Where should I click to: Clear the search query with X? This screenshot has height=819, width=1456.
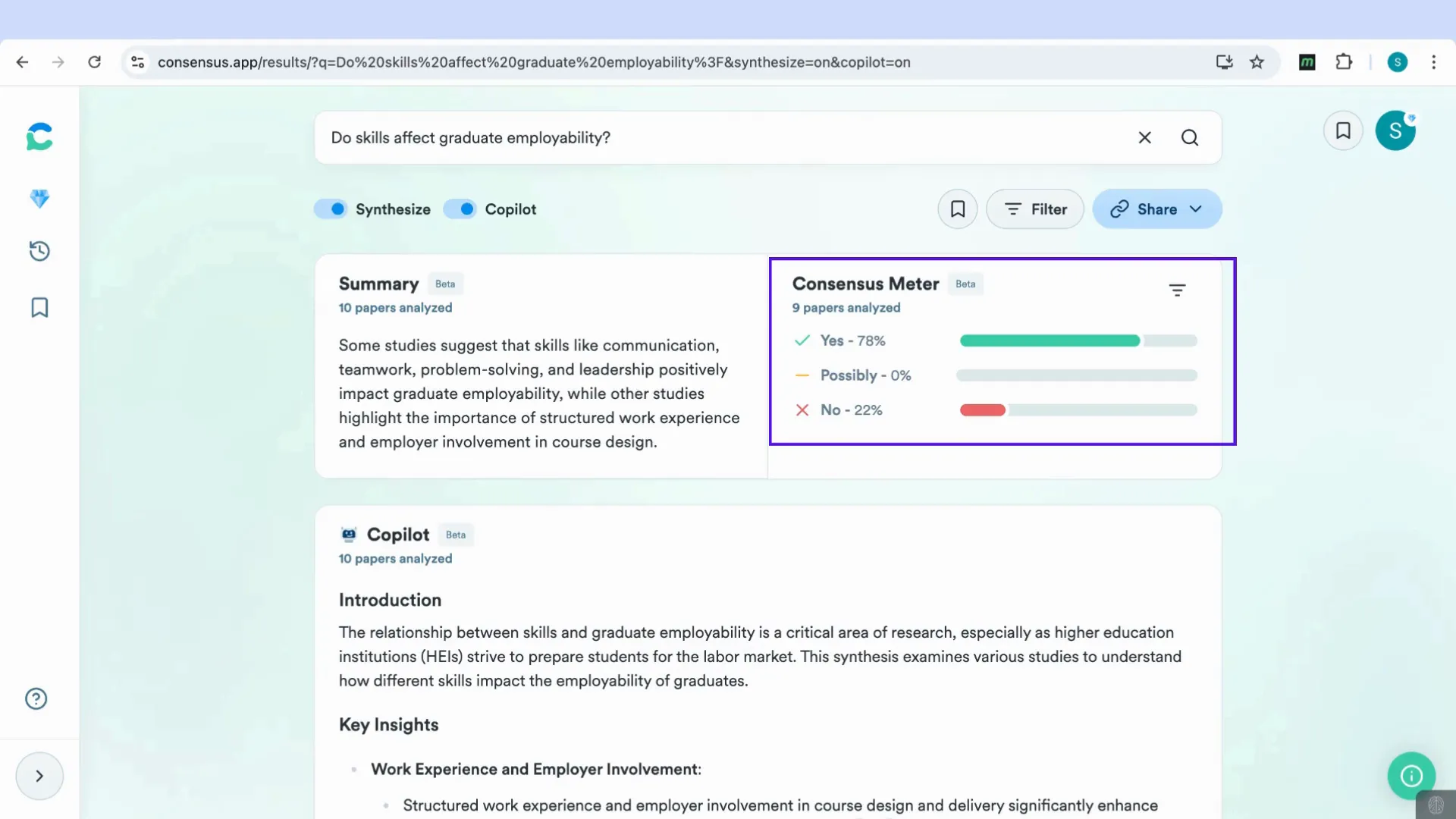point(1145,137)
